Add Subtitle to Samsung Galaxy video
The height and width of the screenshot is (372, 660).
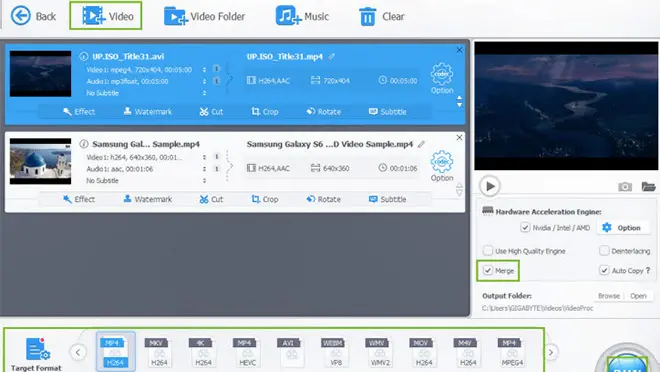coord(387,199)
